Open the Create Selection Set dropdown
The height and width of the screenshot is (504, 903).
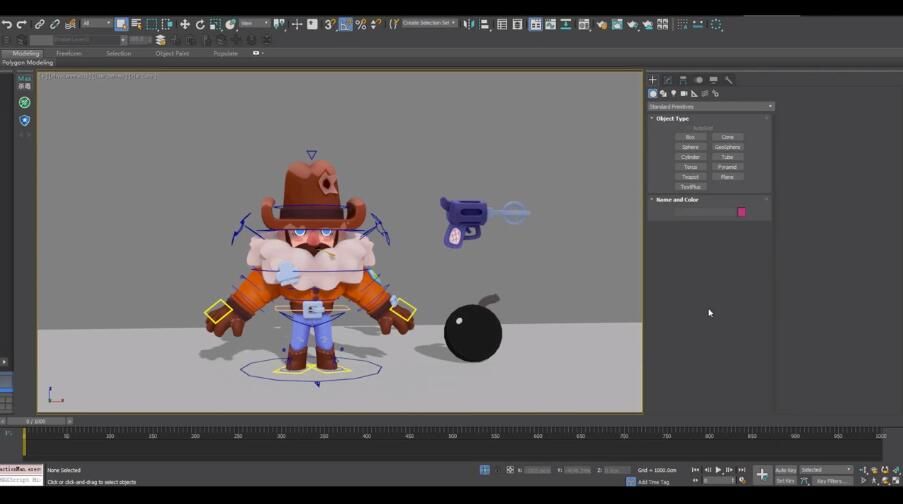pyautogui.click(x=429, y=23)
